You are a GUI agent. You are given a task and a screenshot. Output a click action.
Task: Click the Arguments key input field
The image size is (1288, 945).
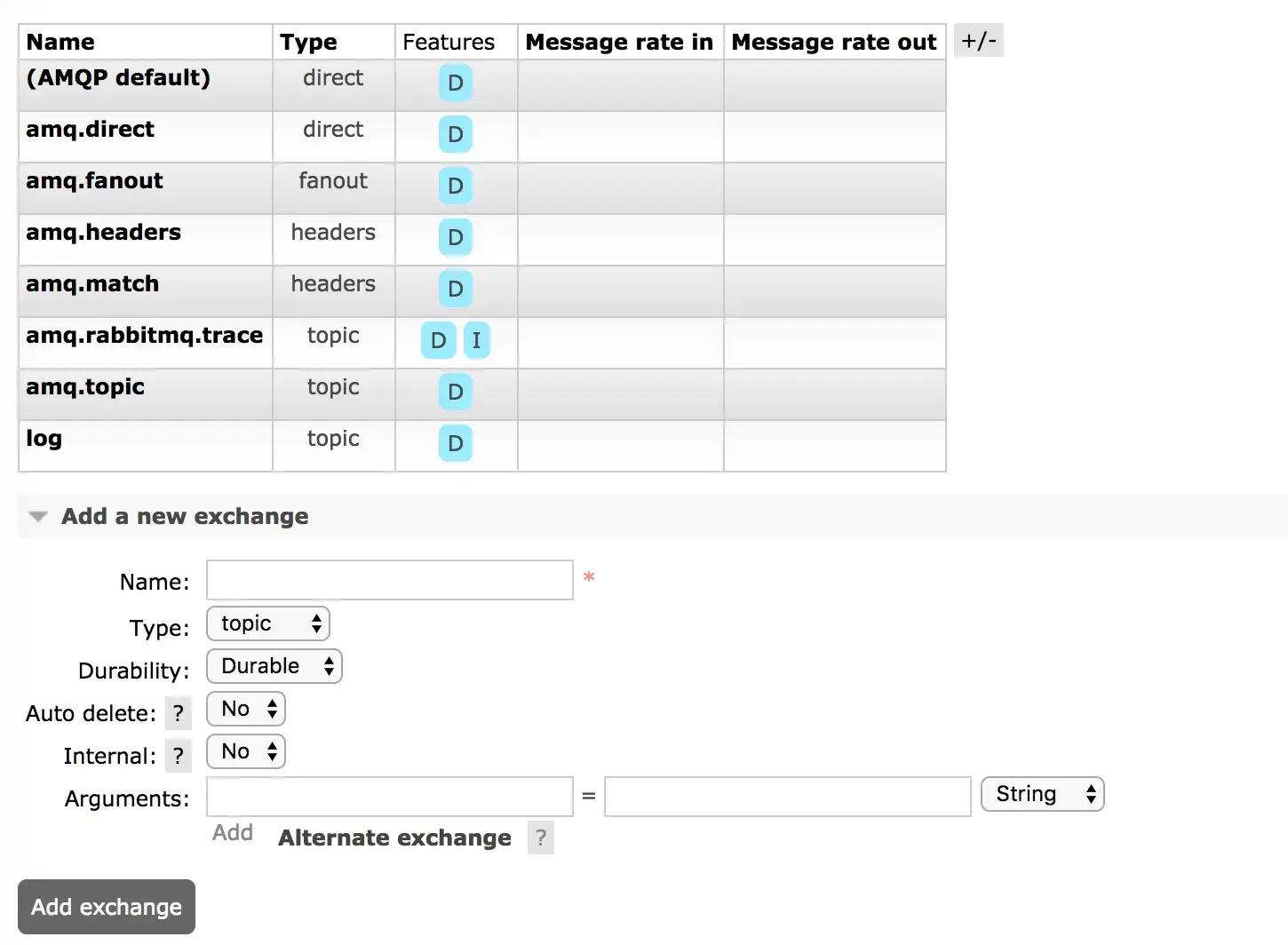(x=390, y=797)
